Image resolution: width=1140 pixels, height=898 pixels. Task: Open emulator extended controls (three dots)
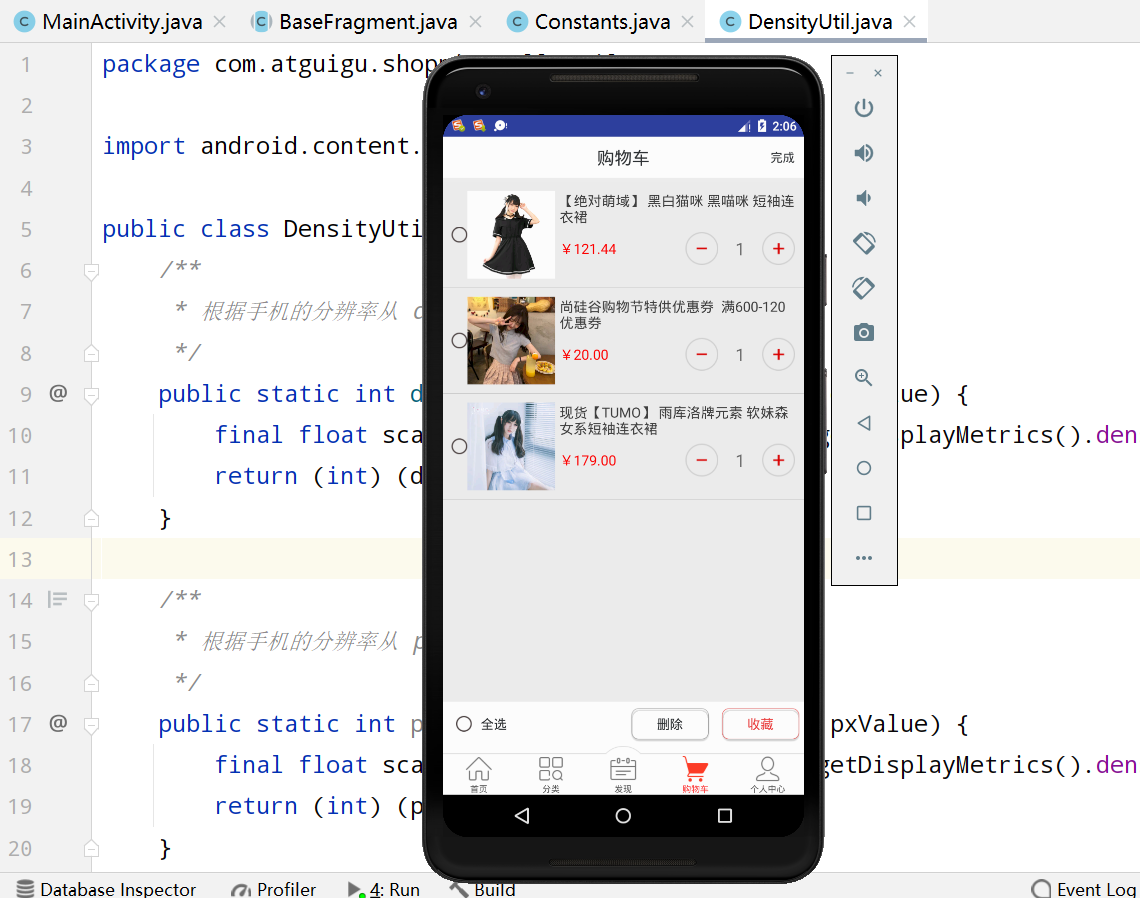[864, 558]
